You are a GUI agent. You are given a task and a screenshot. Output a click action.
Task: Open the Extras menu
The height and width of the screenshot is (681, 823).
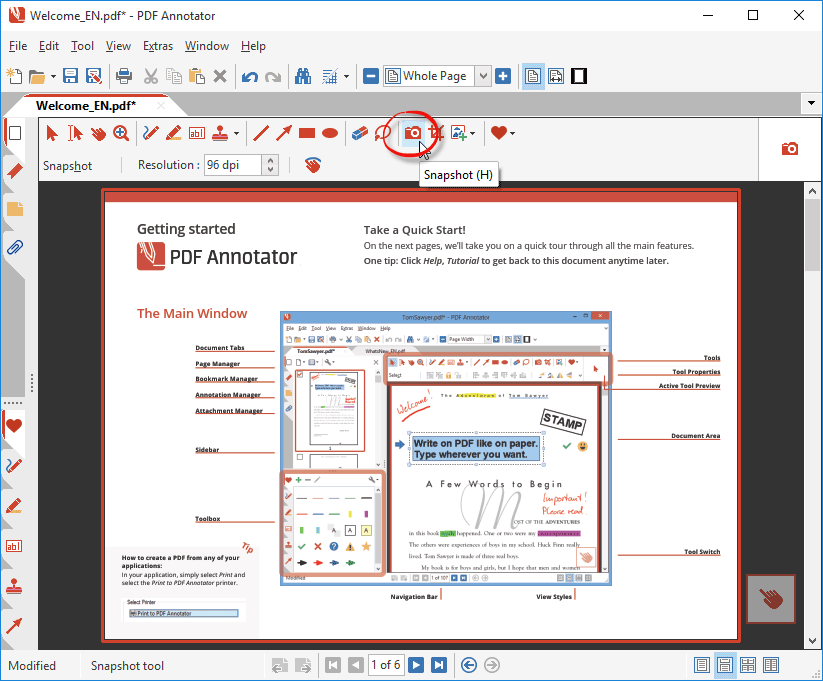pyautogui.click(x=157, y=46)
